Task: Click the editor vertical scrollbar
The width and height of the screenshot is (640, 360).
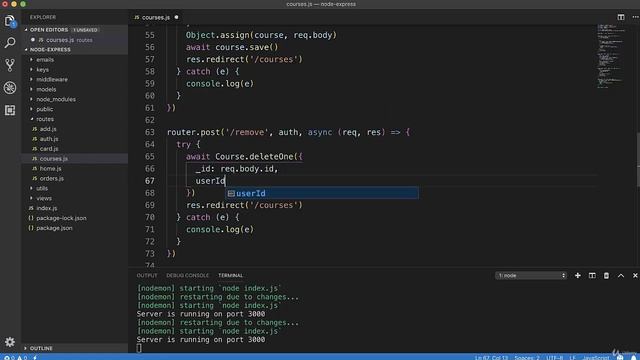Action: [x=638, y=159]
